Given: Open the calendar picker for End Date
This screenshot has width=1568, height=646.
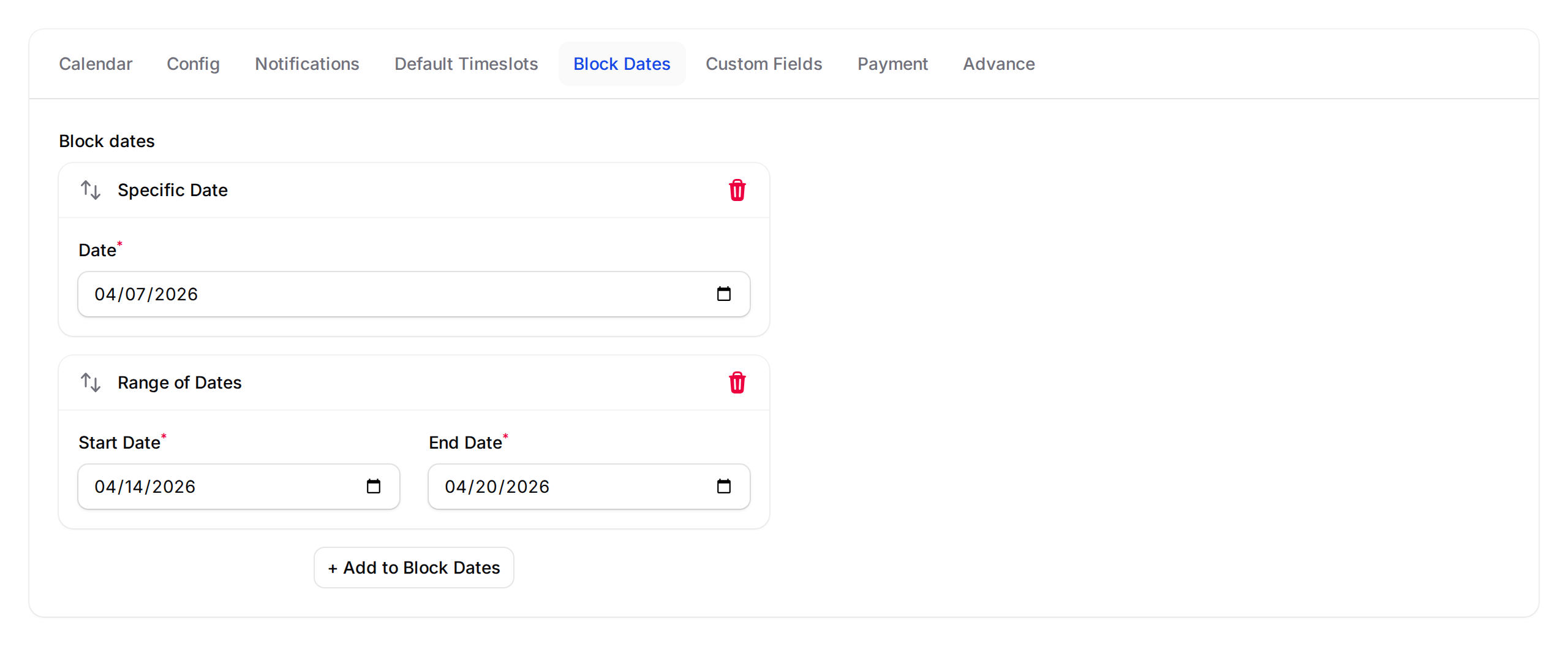Looking at the screenshot, I should click(x=725, y=486).
